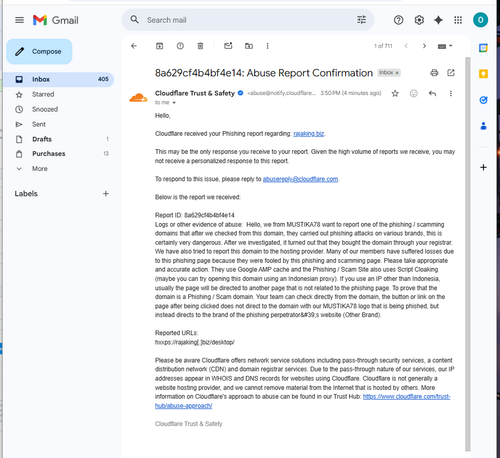Open toolbar More options menu
The image size is (500, 458).
pyautogui.click(x=267, y=46)
